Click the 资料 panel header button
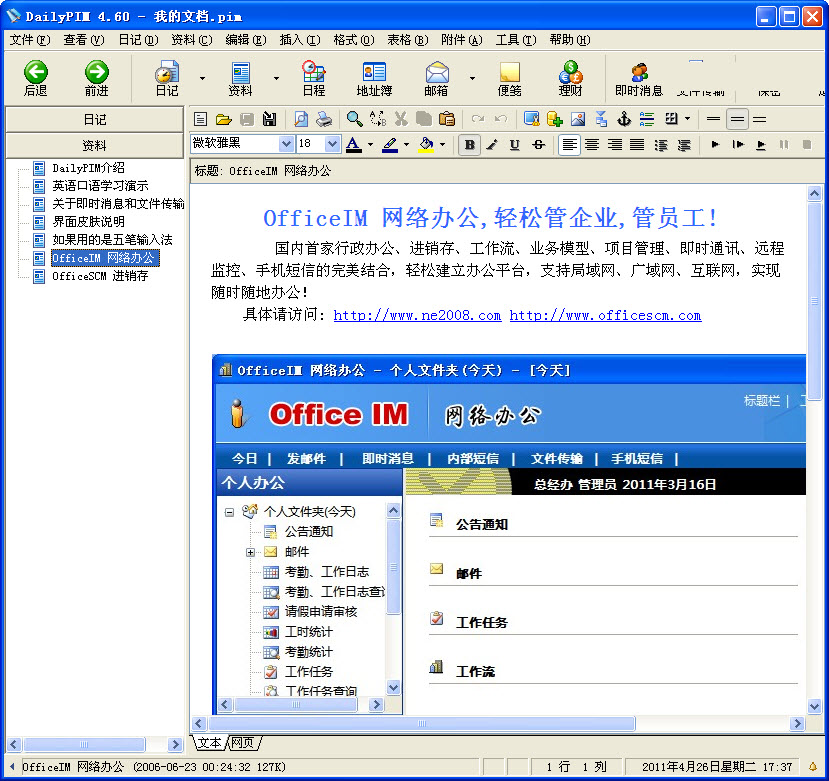Image resolution: width=829 pixels, height=781 pixels. coord(95,145)
